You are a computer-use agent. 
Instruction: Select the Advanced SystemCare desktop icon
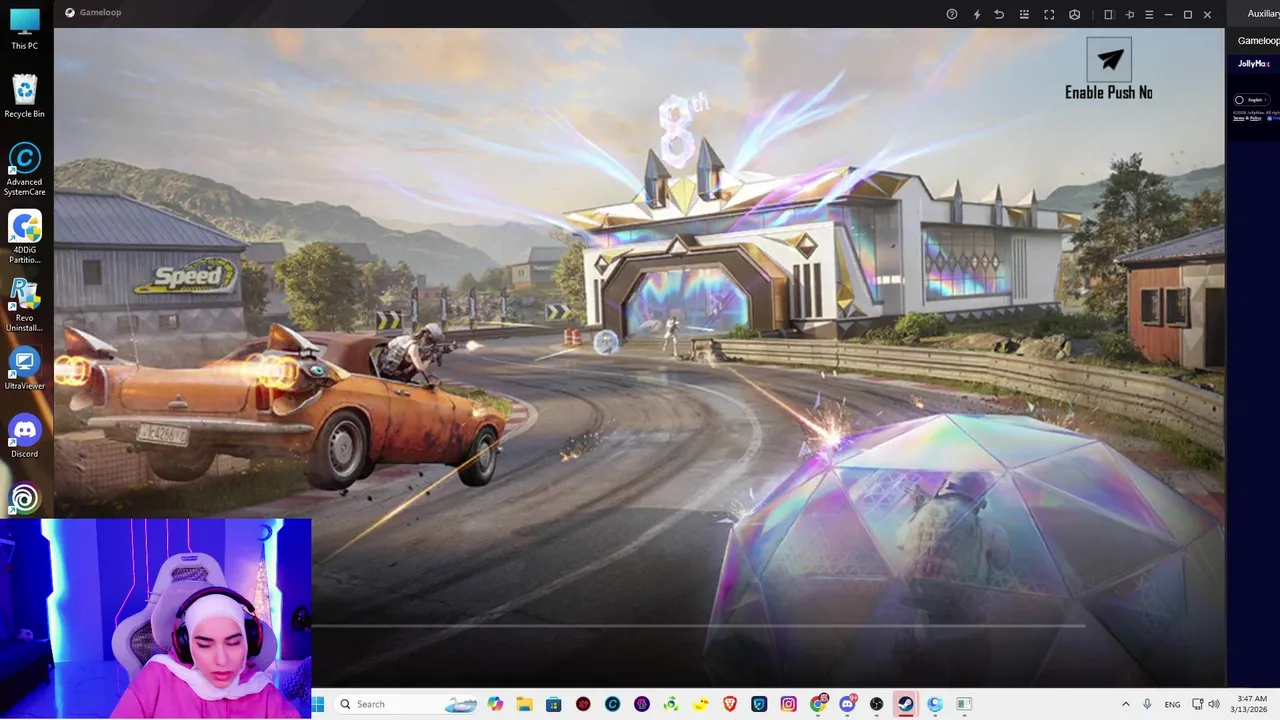(25, 169)
